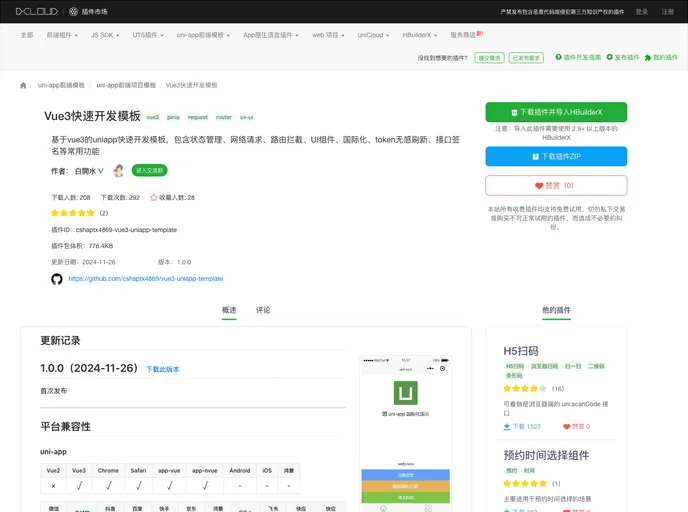Screen dimensions: 688x512
Task: Click the author avatar picture
Action: [118, 170]
